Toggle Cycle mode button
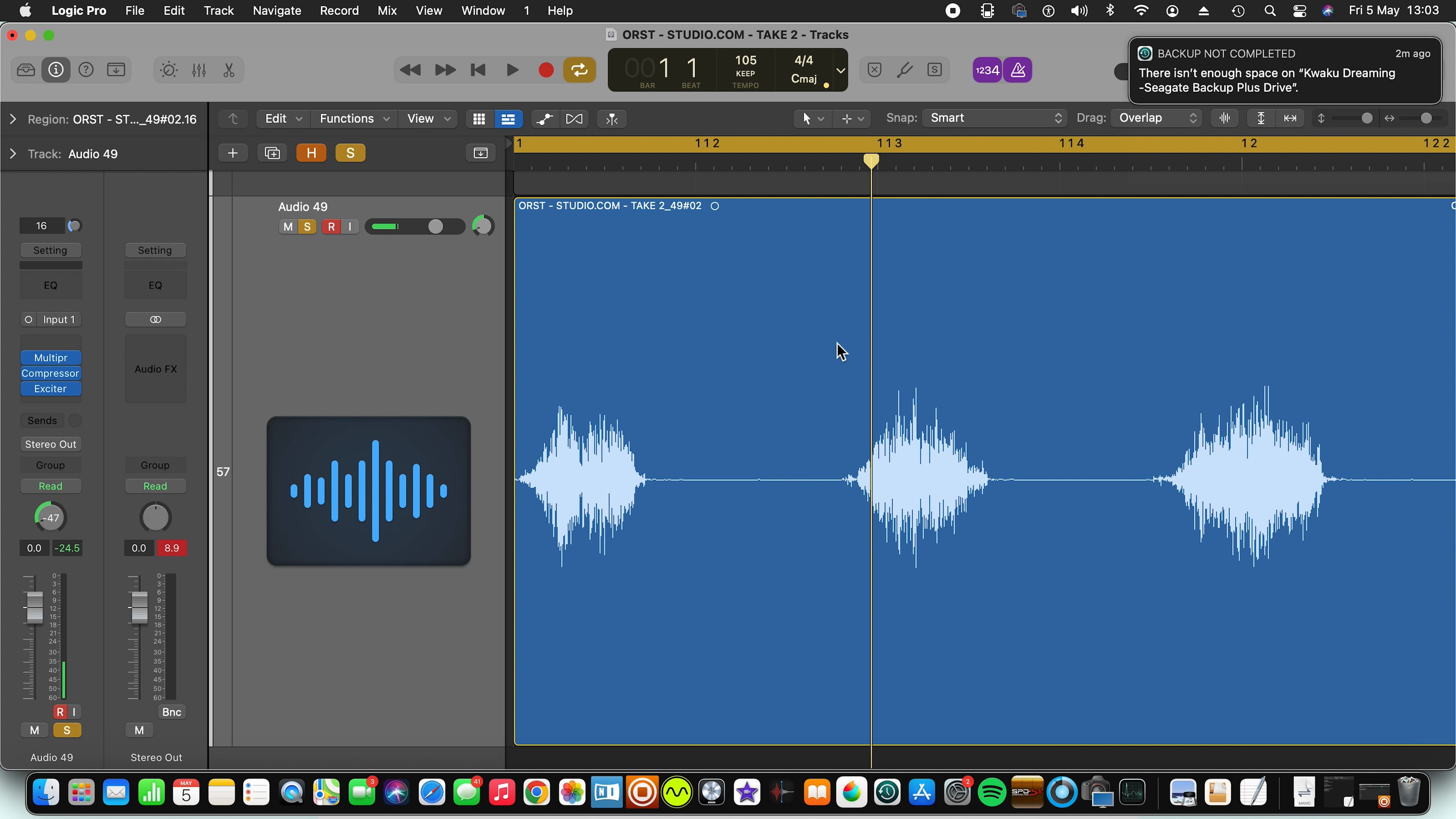Screen dimensions: 1456x819 pyautogui.click(x=579, y=70)
